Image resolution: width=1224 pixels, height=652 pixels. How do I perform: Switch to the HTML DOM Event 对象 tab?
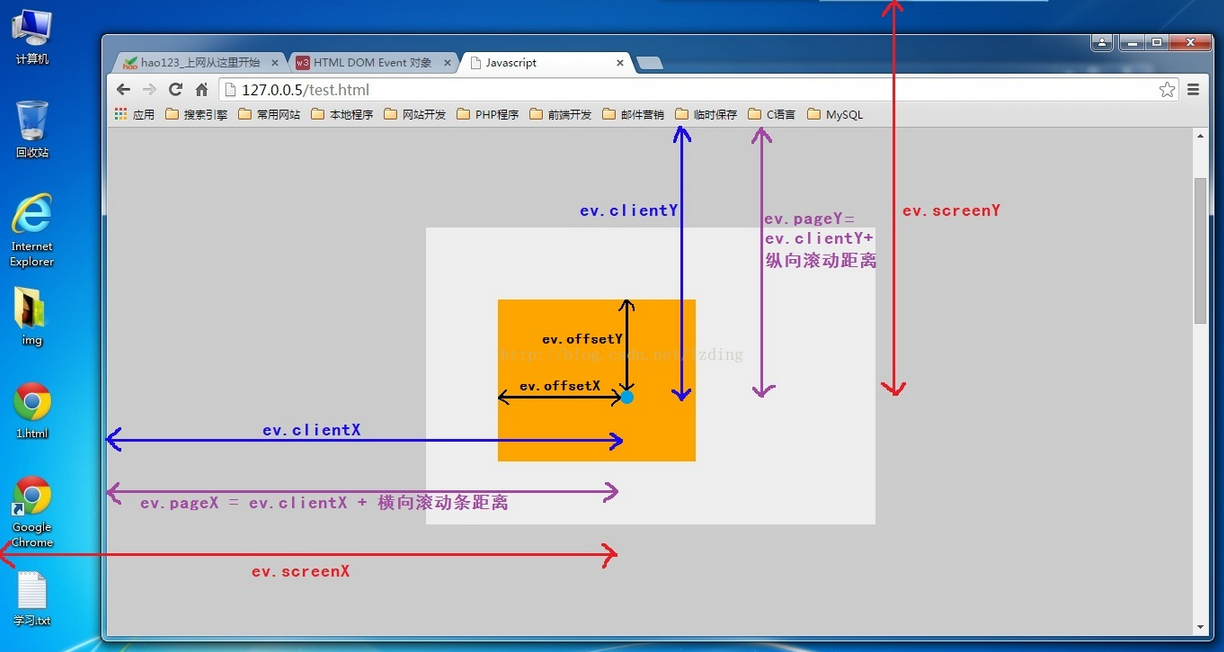[x=370, y=62]
